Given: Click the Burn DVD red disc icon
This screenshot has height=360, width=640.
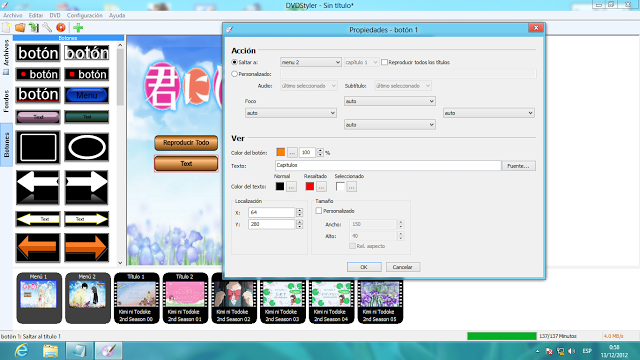Looking at the screenshot, I should pyautogui.click(x=61, y=28).
